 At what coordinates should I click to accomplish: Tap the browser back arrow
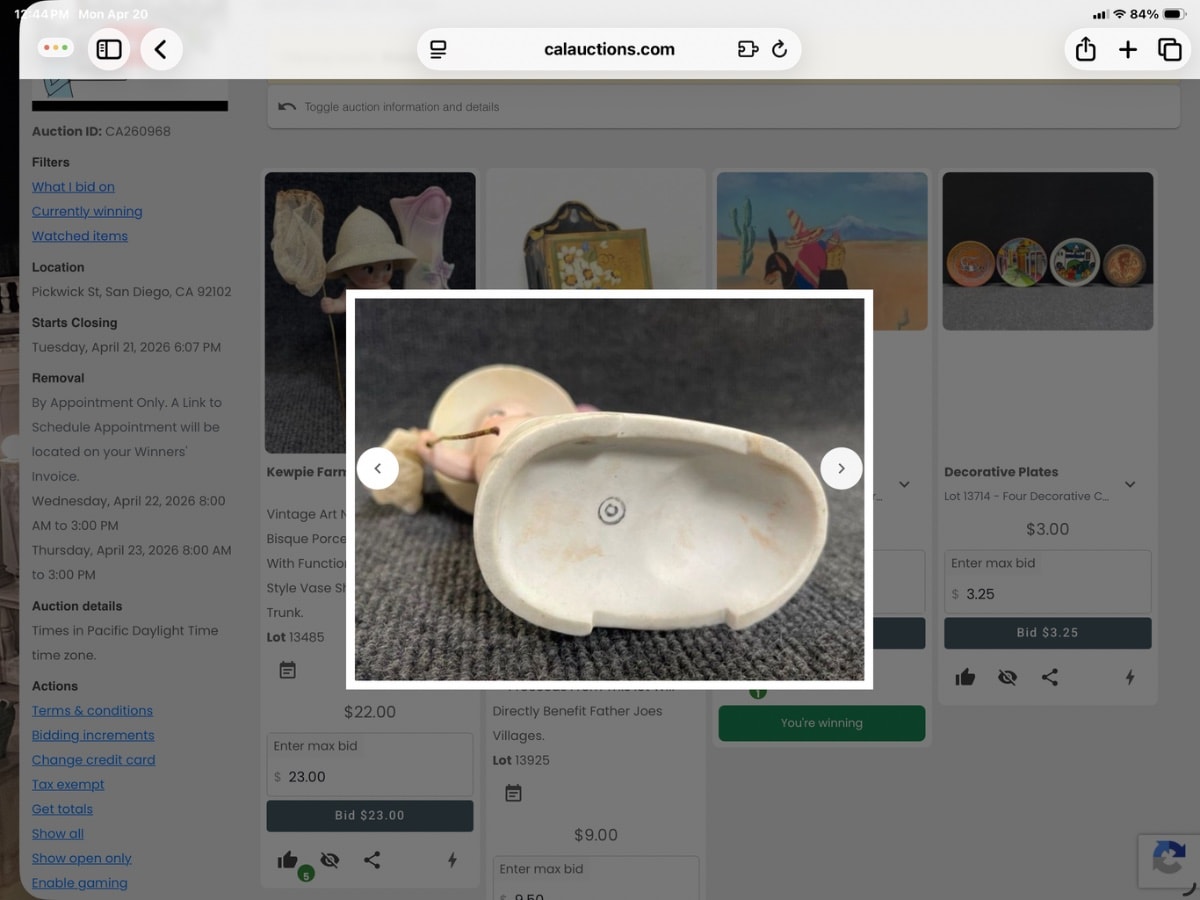pos(161,49)
